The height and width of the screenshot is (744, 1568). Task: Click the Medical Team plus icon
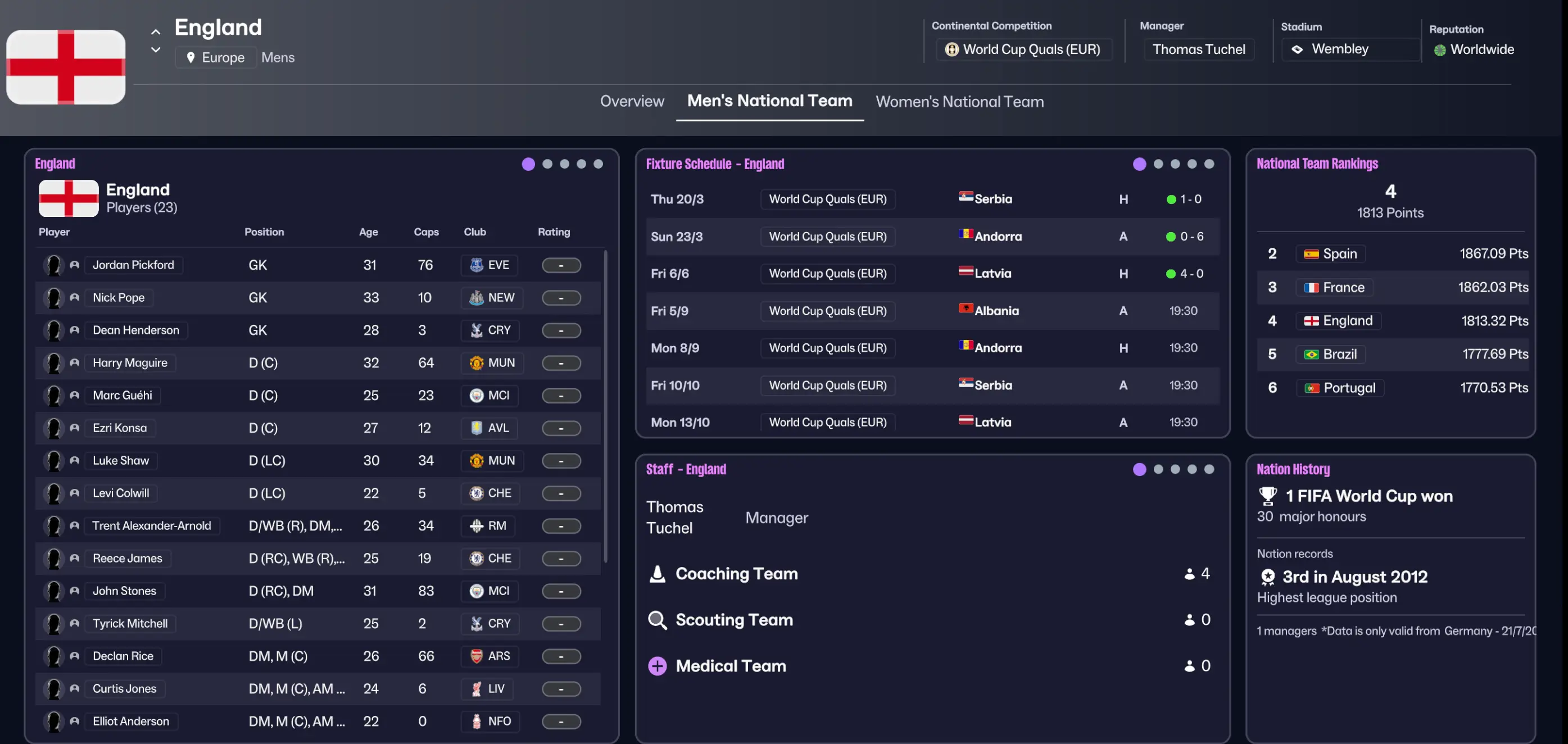click(x=658, y=666)
